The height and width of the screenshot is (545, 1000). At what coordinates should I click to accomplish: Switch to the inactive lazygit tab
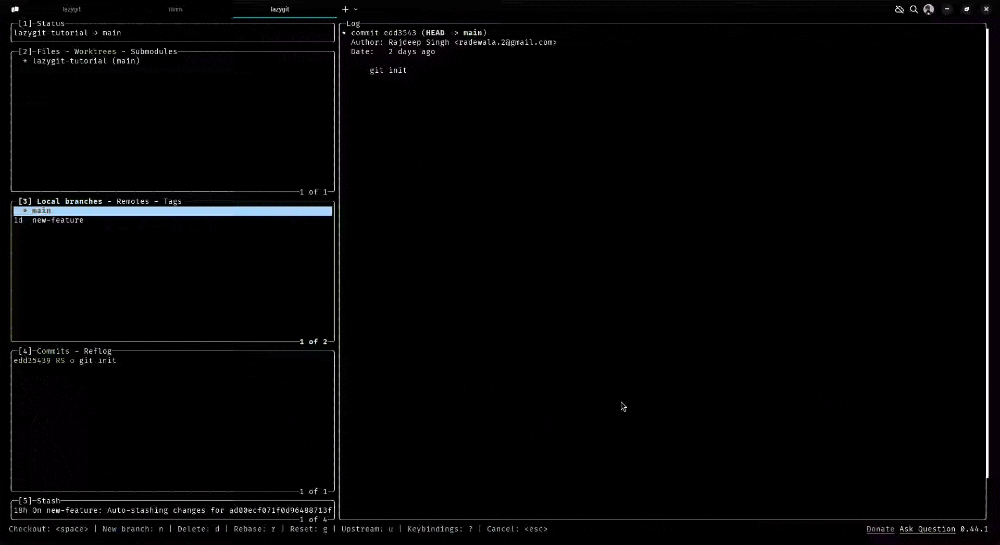71,10
